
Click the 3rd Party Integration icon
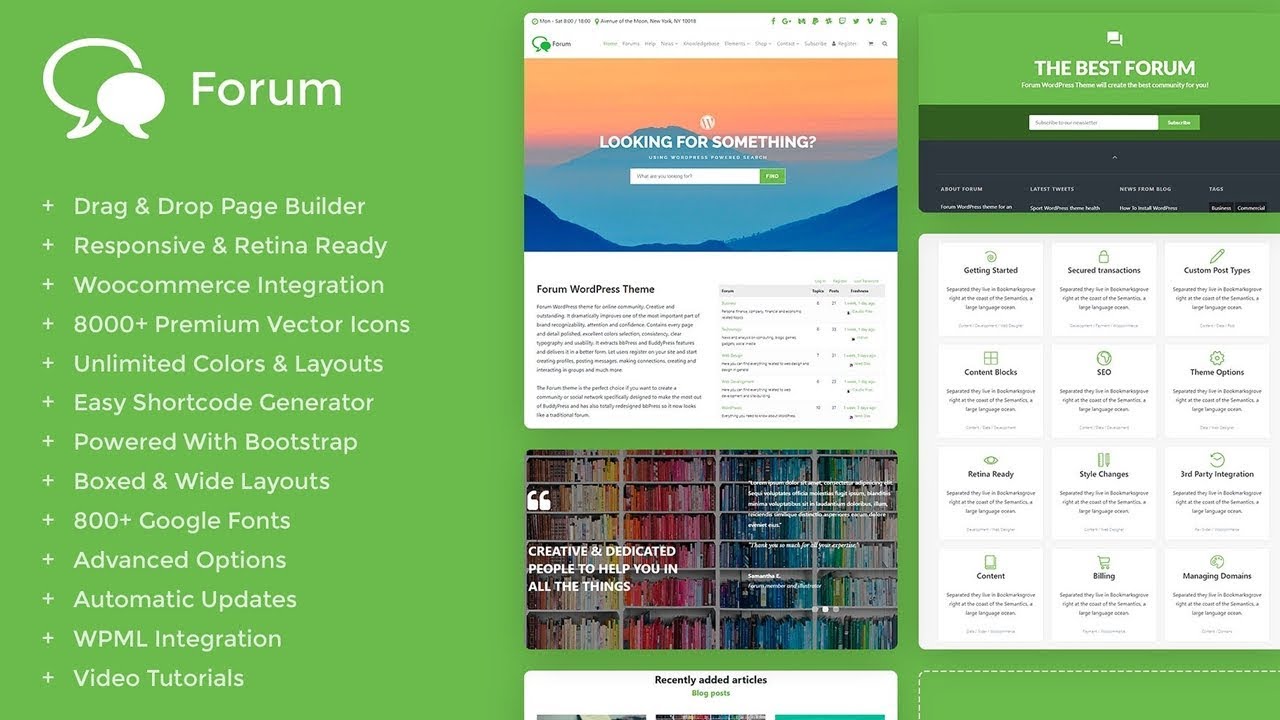click(1217, 460)
